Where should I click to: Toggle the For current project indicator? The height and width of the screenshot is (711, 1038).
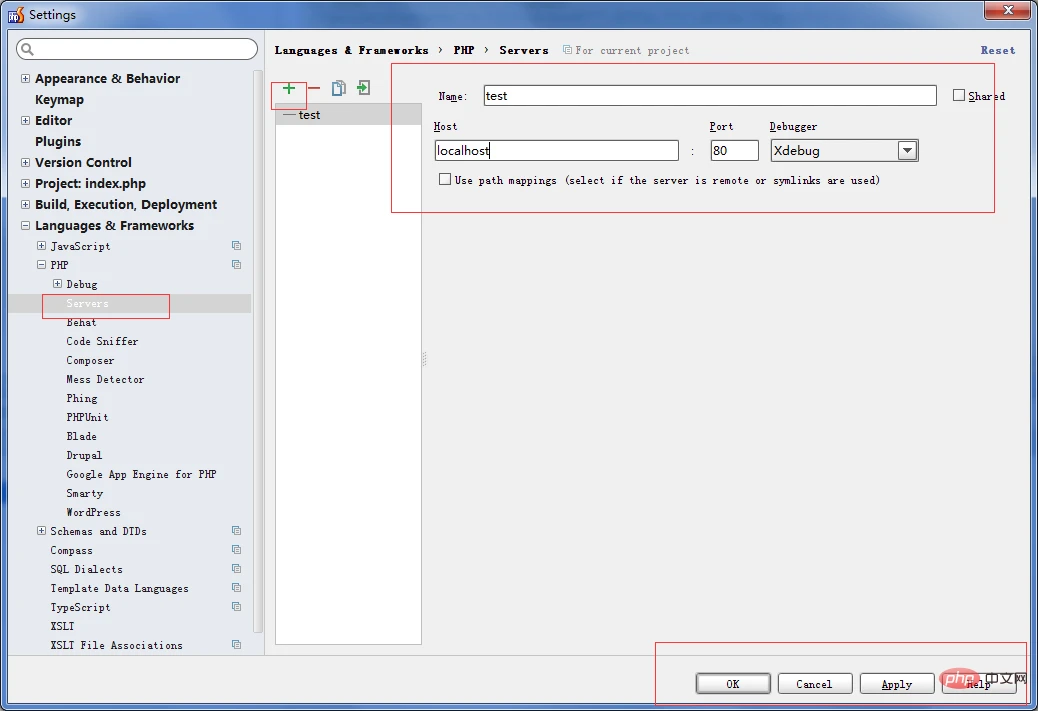565,50
